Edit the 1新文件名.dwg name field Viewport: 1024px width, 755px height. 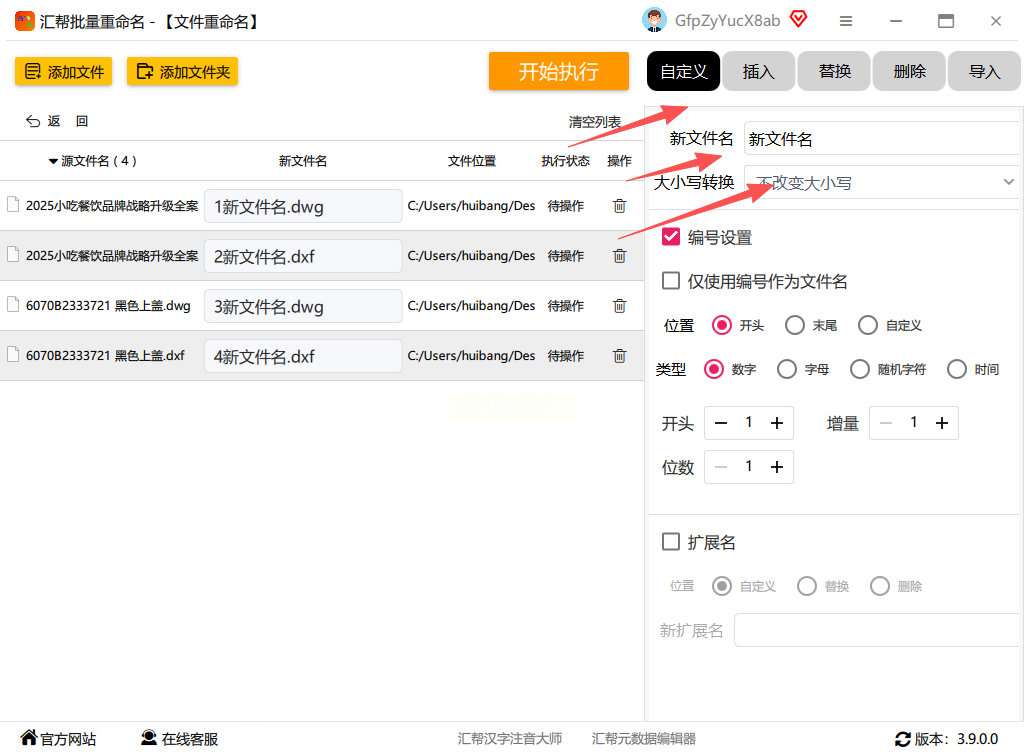(x=303, y=206)
